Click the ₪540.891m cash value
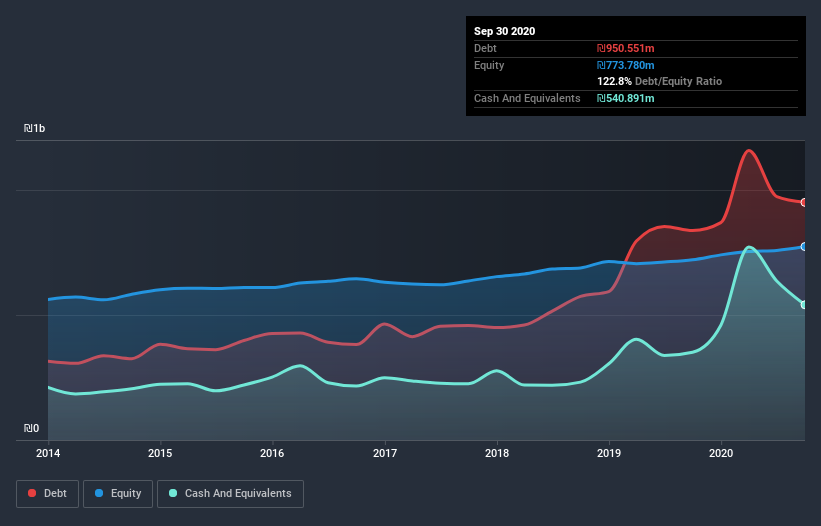 [x=626, y=98]
